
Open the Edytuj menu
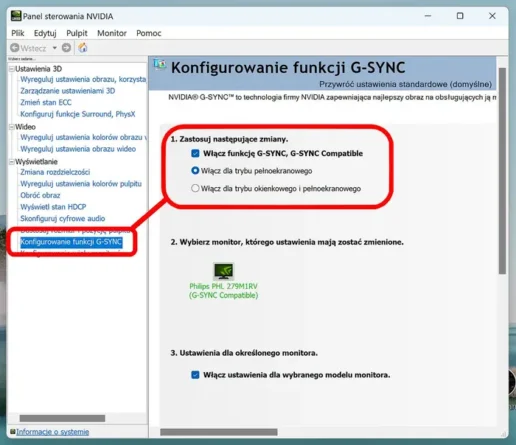click(x=45, y=33)
